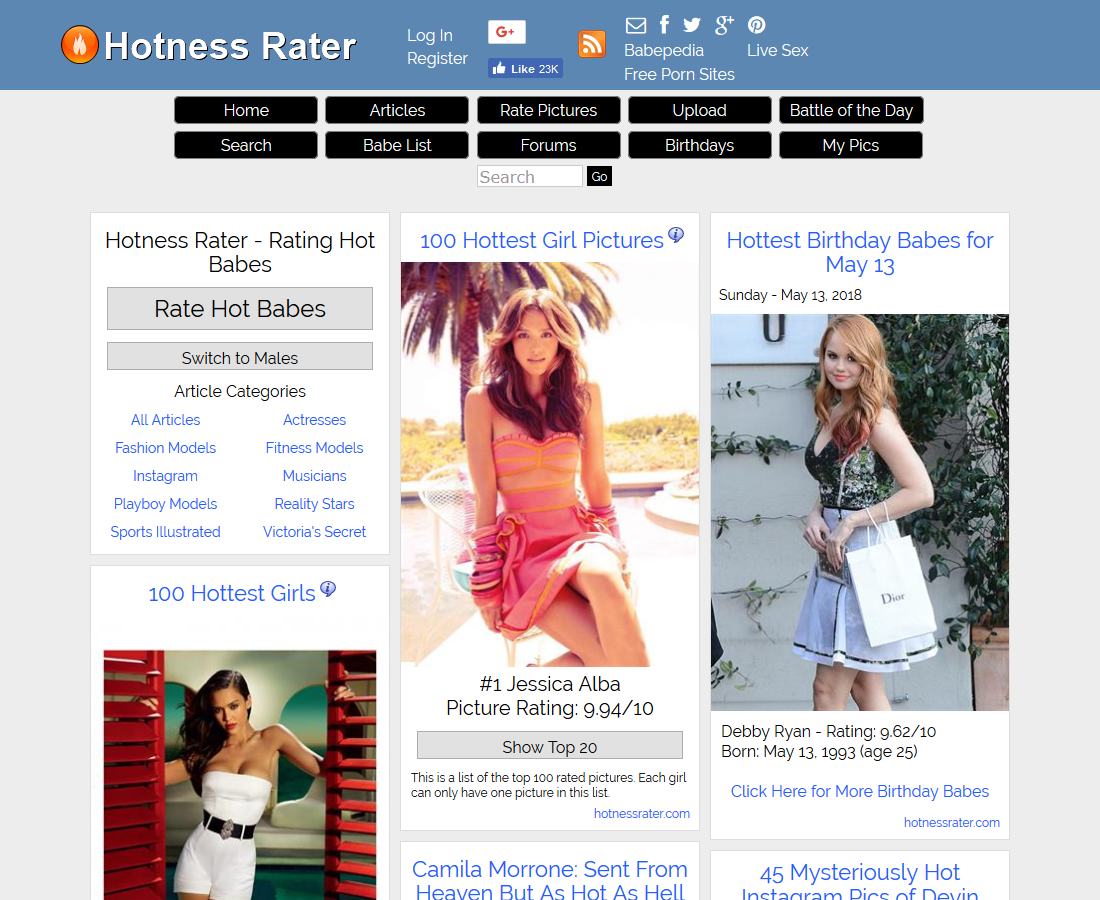Click the Search text field
Screen dimensions: 1100x900
pyautogui.click(x=530, y=176)
